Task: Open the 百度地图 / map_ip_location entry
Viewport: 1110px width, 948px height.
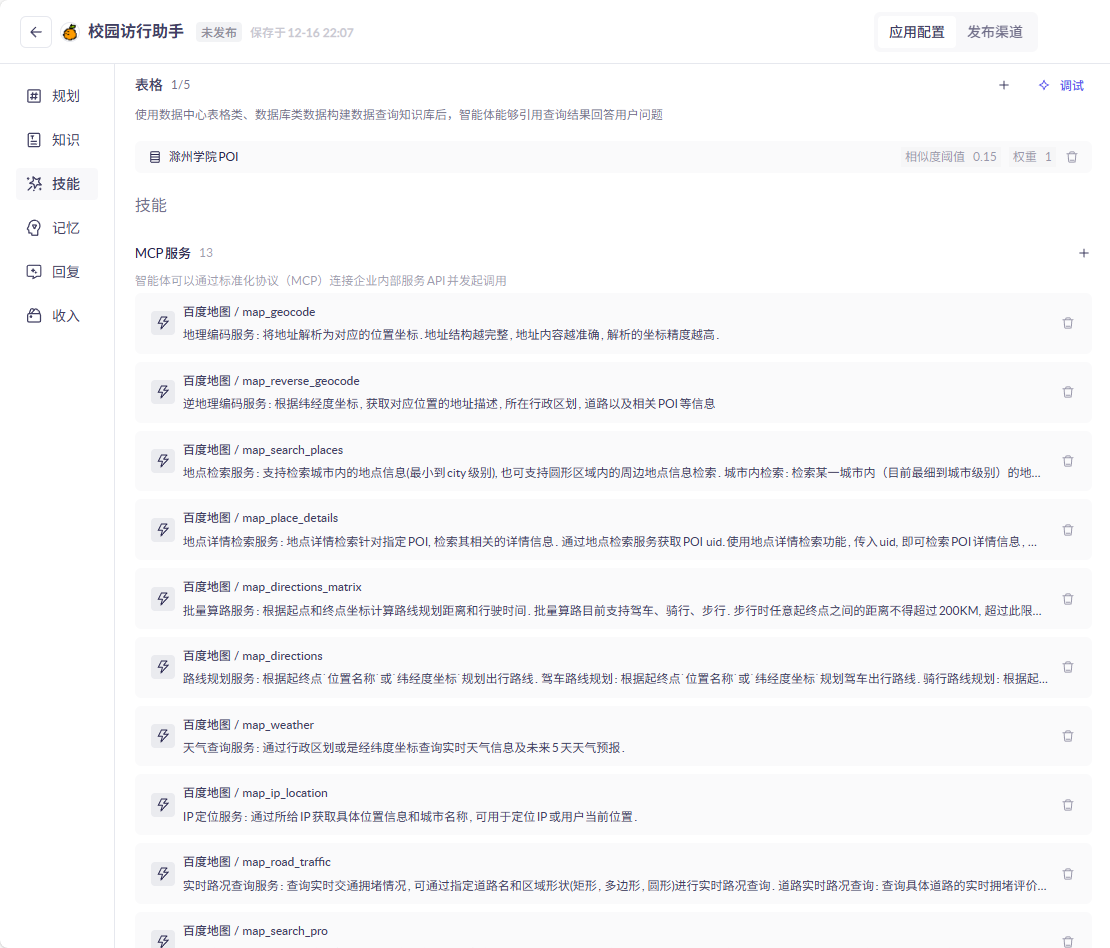Action: 613,805
